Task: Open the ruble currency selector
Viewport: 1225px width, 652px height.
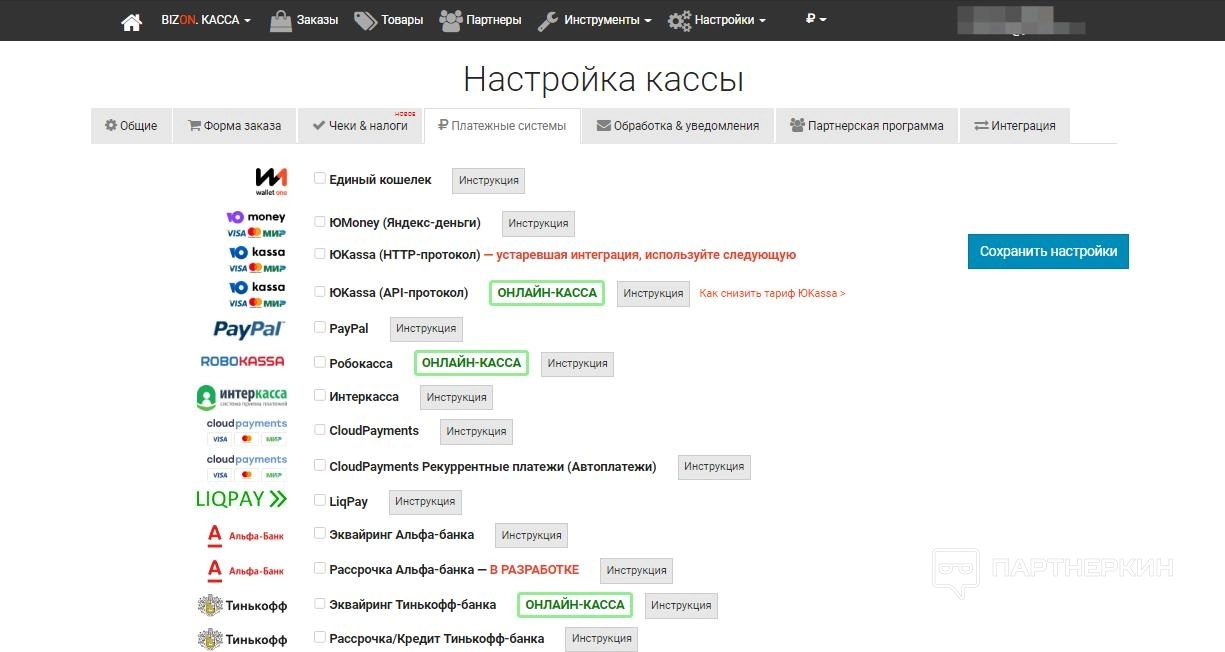Action: pos(816,20)
